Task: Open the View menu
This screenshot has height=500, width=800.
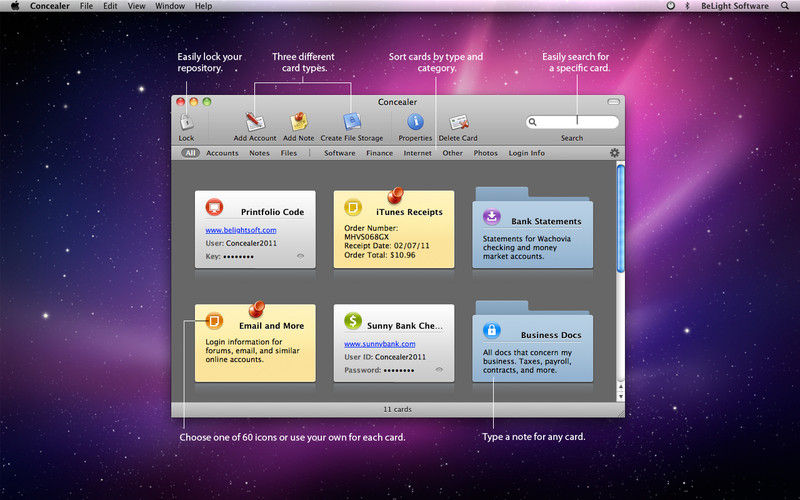Action: (136, 6)
